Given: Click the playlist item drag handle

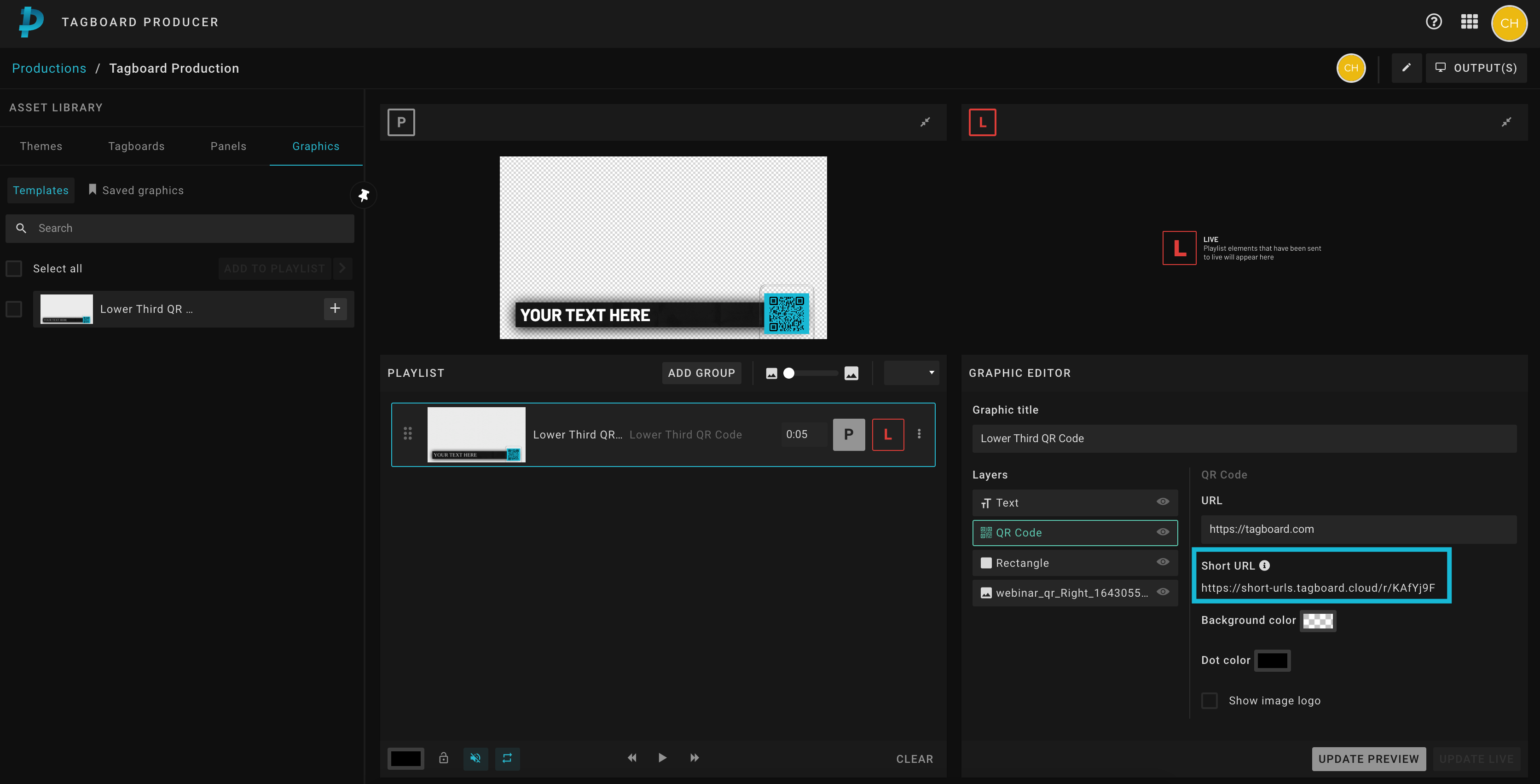Looking at the screenshot, I should click(x=408, y=434).
